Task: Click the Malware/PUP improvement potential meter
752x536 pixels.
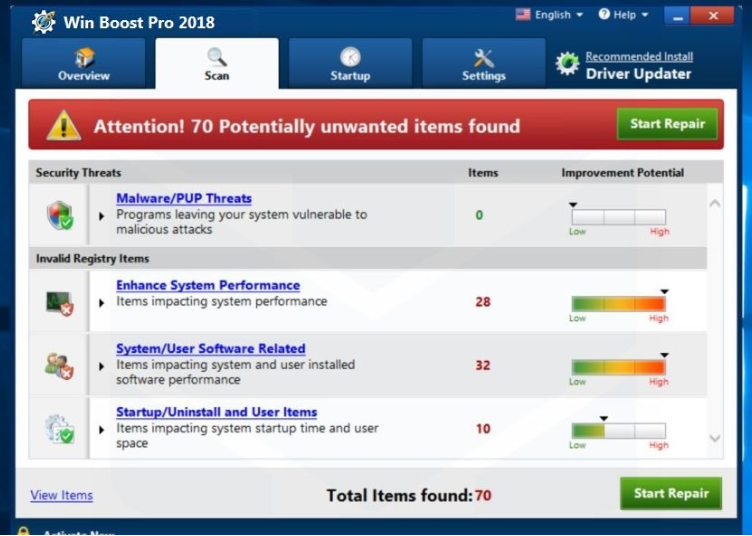Action: click(x=619, y=217)
